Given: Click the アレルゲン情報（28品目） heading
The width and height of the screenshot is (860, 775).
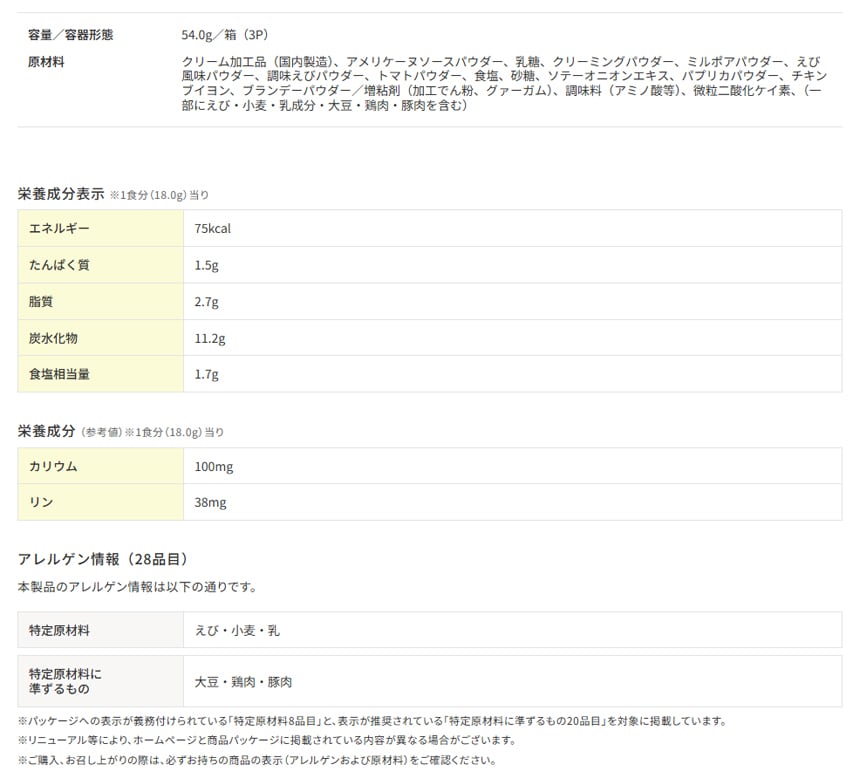Looking at the screenshot, I should (x=105, y=559).
